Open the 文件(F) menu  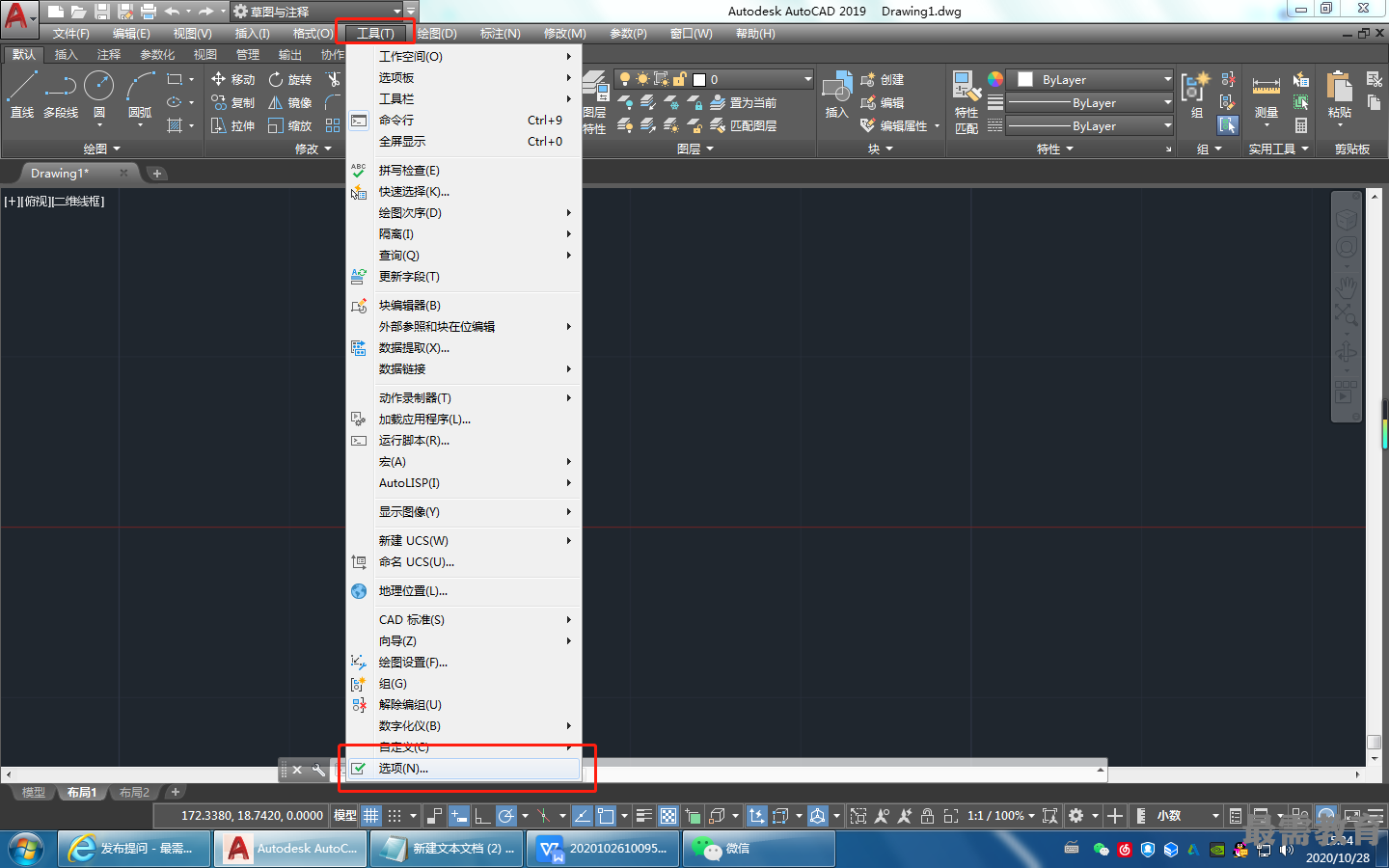click(x=71, y=34)
